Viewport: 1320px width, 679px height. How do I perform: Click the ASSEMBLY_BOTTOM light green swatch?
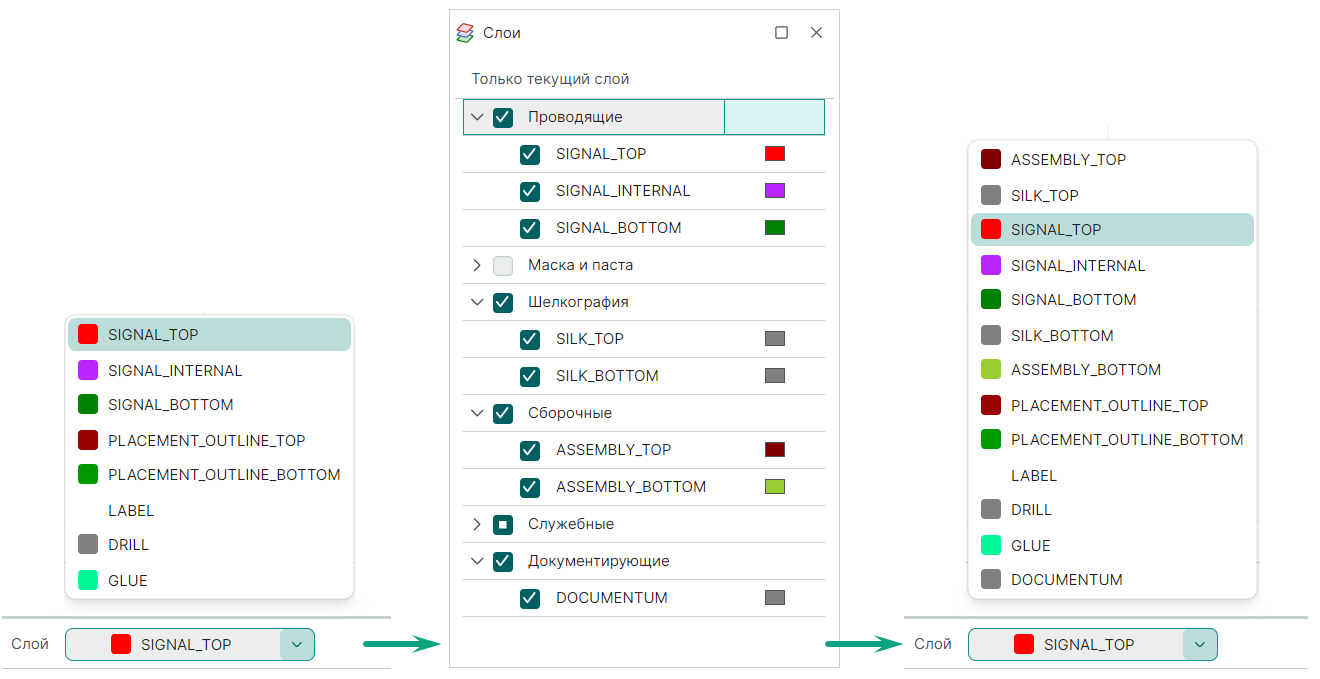[x=775, y=487]
